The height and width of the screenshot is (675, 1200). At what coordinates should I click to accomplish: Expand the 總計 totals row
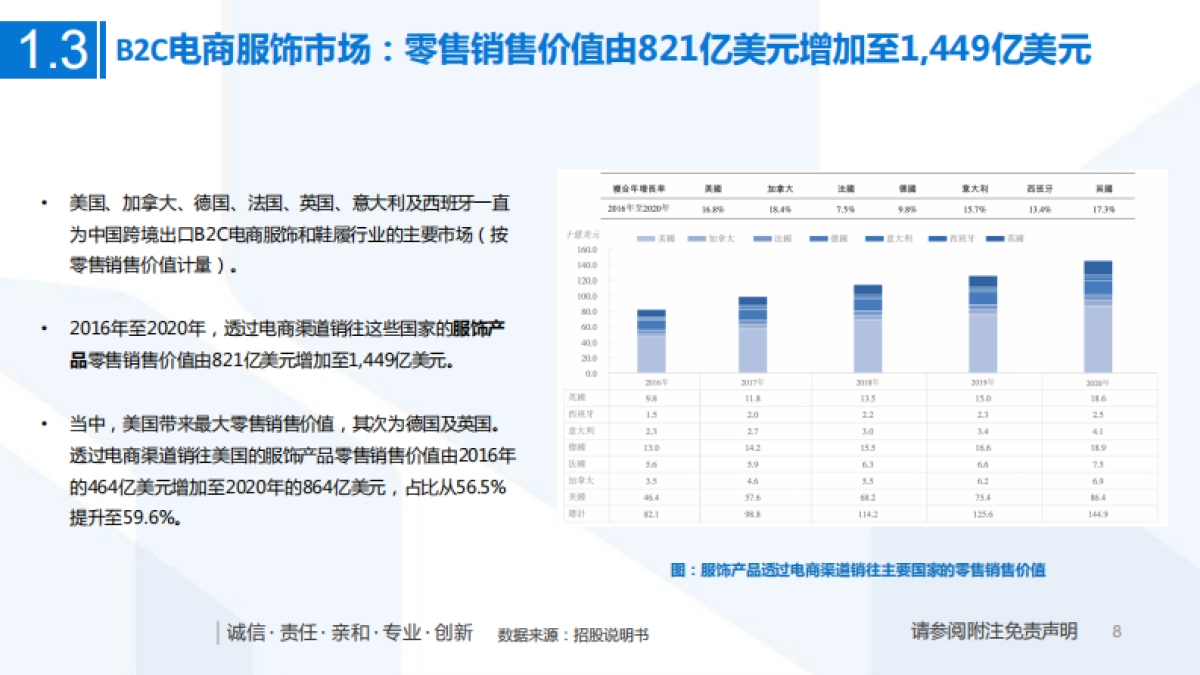pyautogui.click(x=575, y=511)
